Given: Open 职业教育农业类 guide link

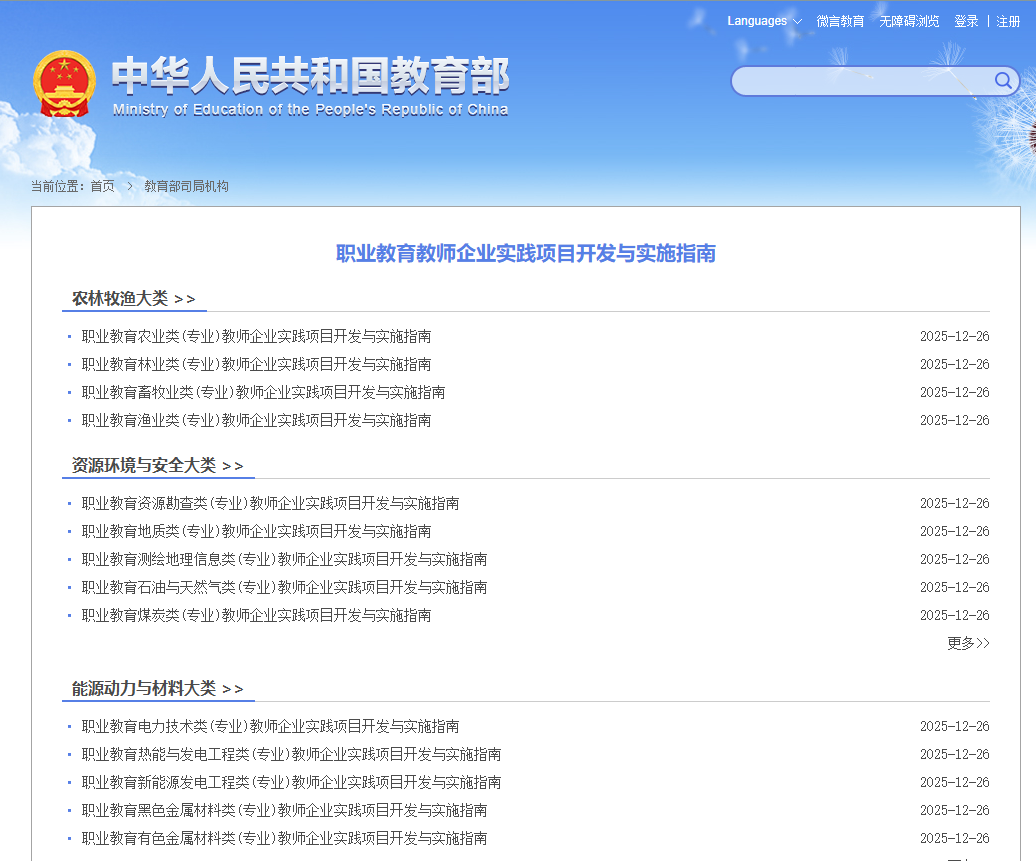Looking at the screenshot, I should pyautogui.click(x=256, y=336).
